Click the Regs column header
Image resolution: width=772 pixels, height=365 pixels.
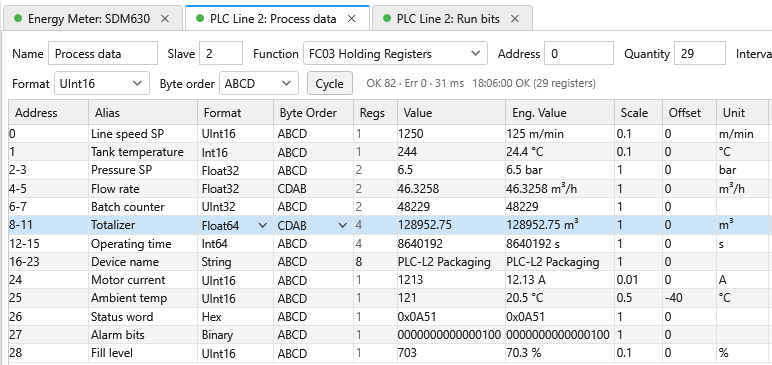point(376,113)
